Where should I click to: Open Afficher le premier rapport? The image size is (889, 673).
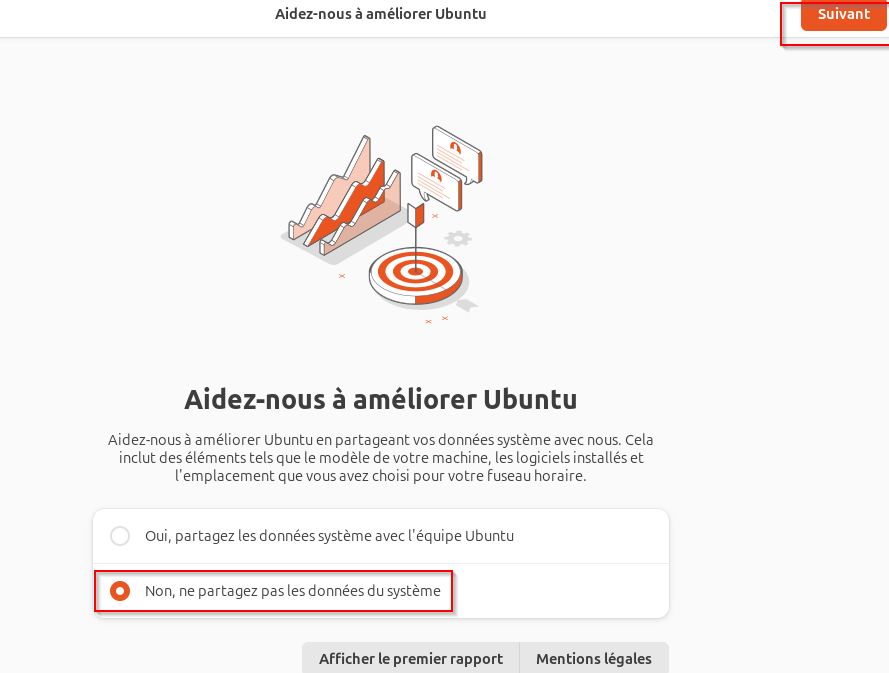(410, 658)
